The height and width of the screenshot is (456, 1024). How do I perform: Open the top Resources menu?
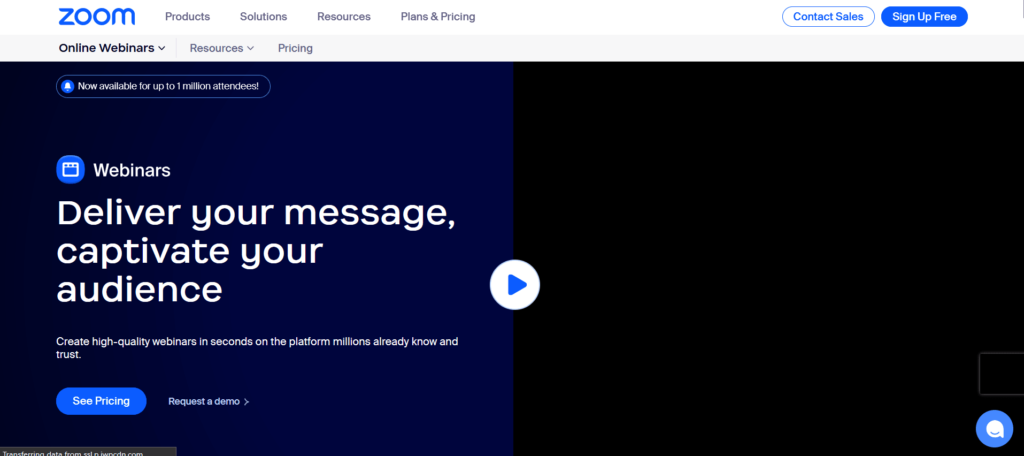pyautogui.click(x=344, y=16)
